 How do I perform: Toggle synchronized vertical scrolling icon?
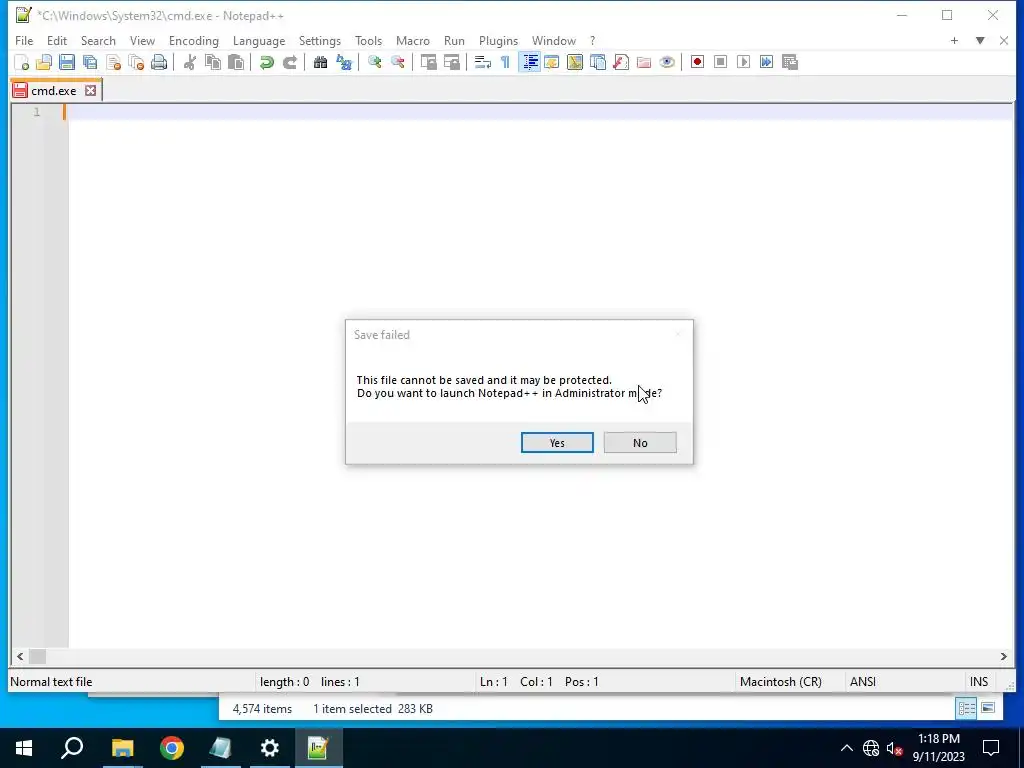pos(428,62)
